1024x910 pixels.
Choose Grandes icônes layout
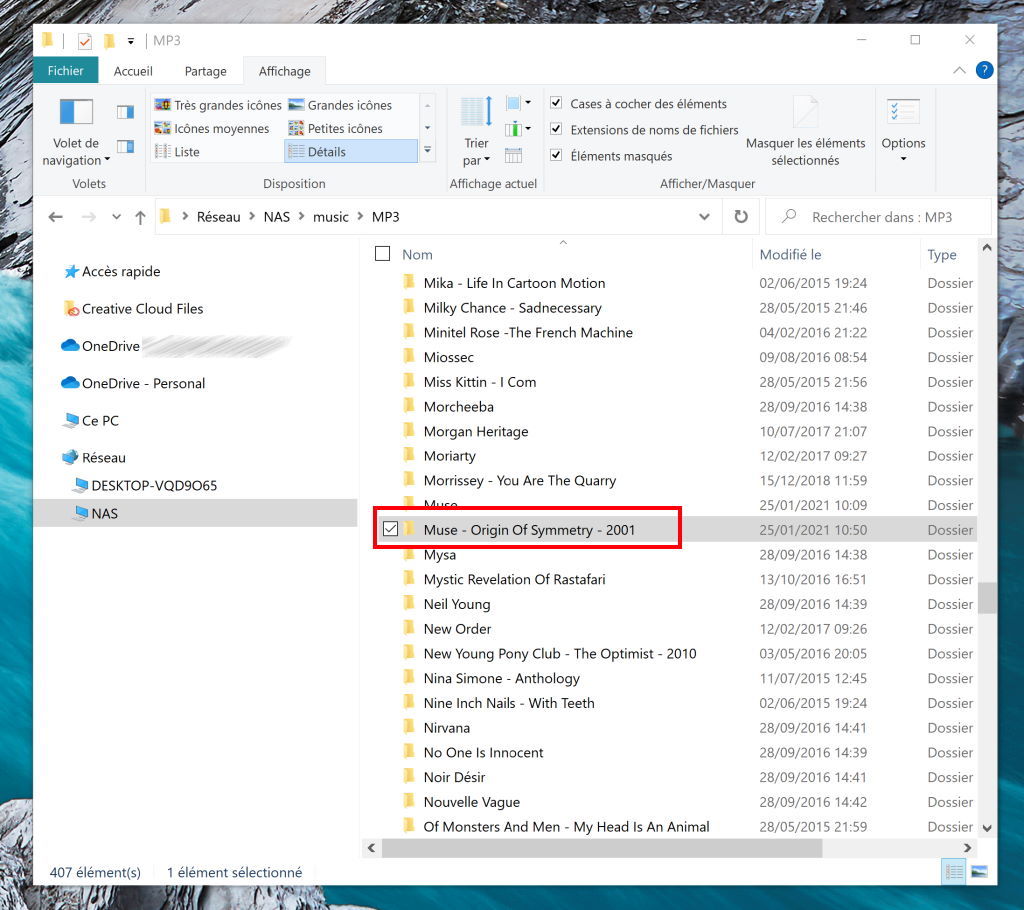point(341,105)
